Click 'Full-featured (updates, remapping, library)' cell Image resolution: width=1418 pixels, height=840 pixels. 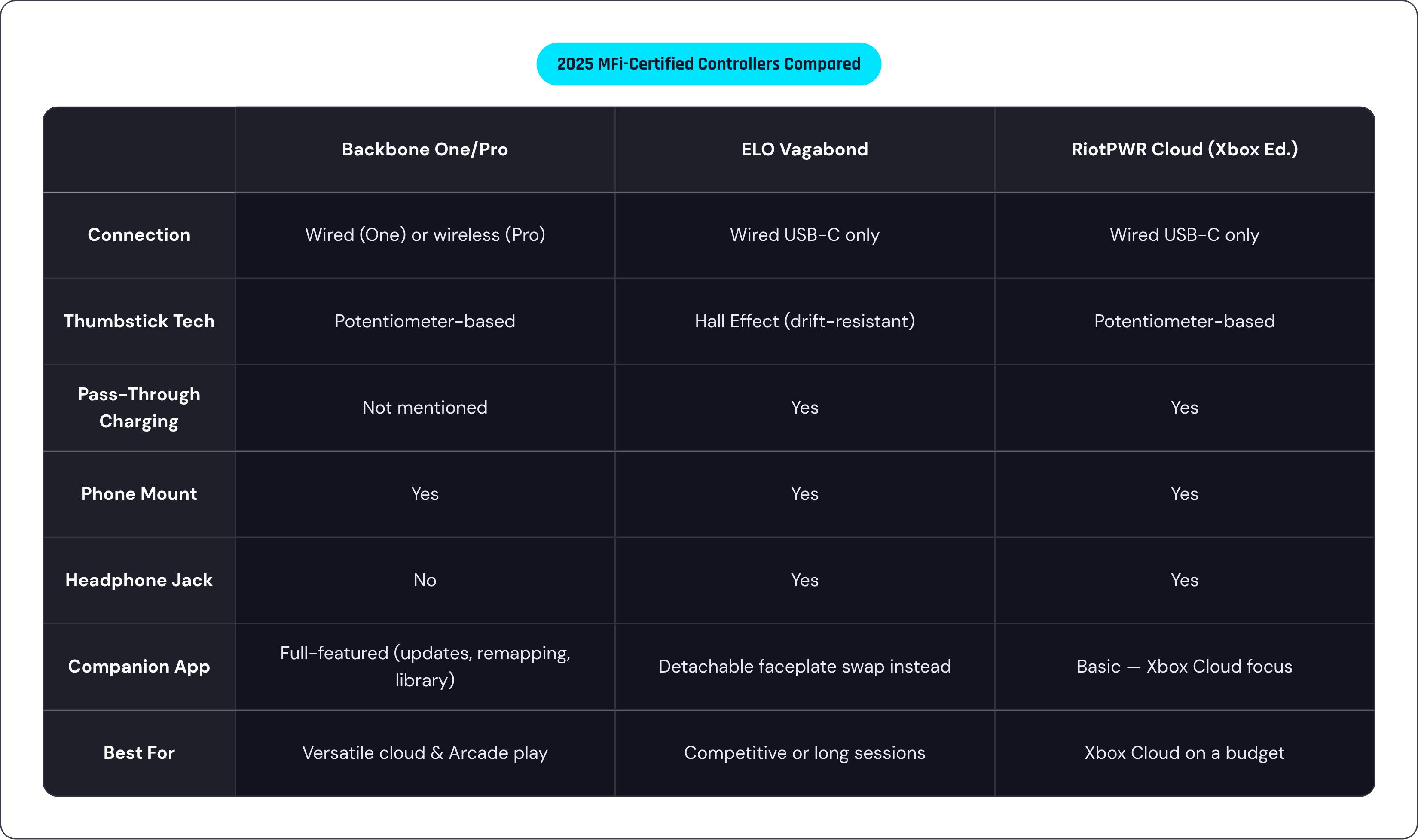click(x=425, y=667)
